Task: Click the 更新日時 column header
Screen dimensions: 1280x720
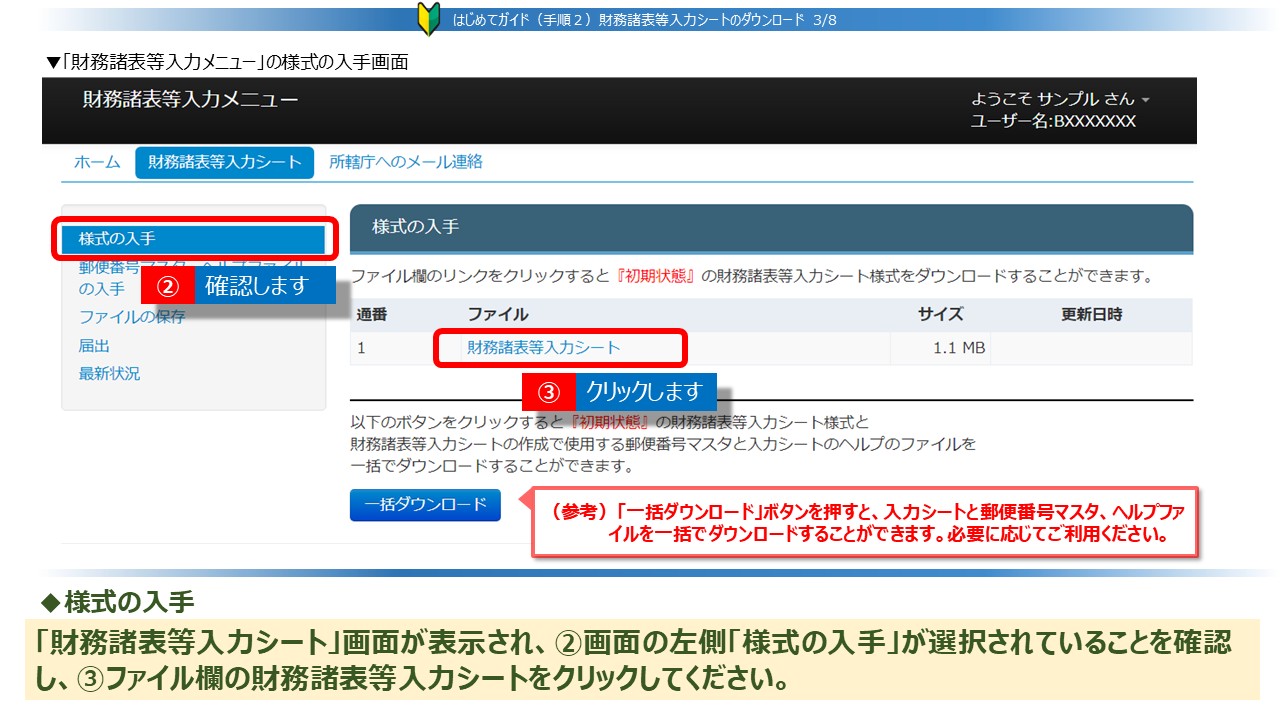Action: pyautogui.click(x=1091, y=314)
